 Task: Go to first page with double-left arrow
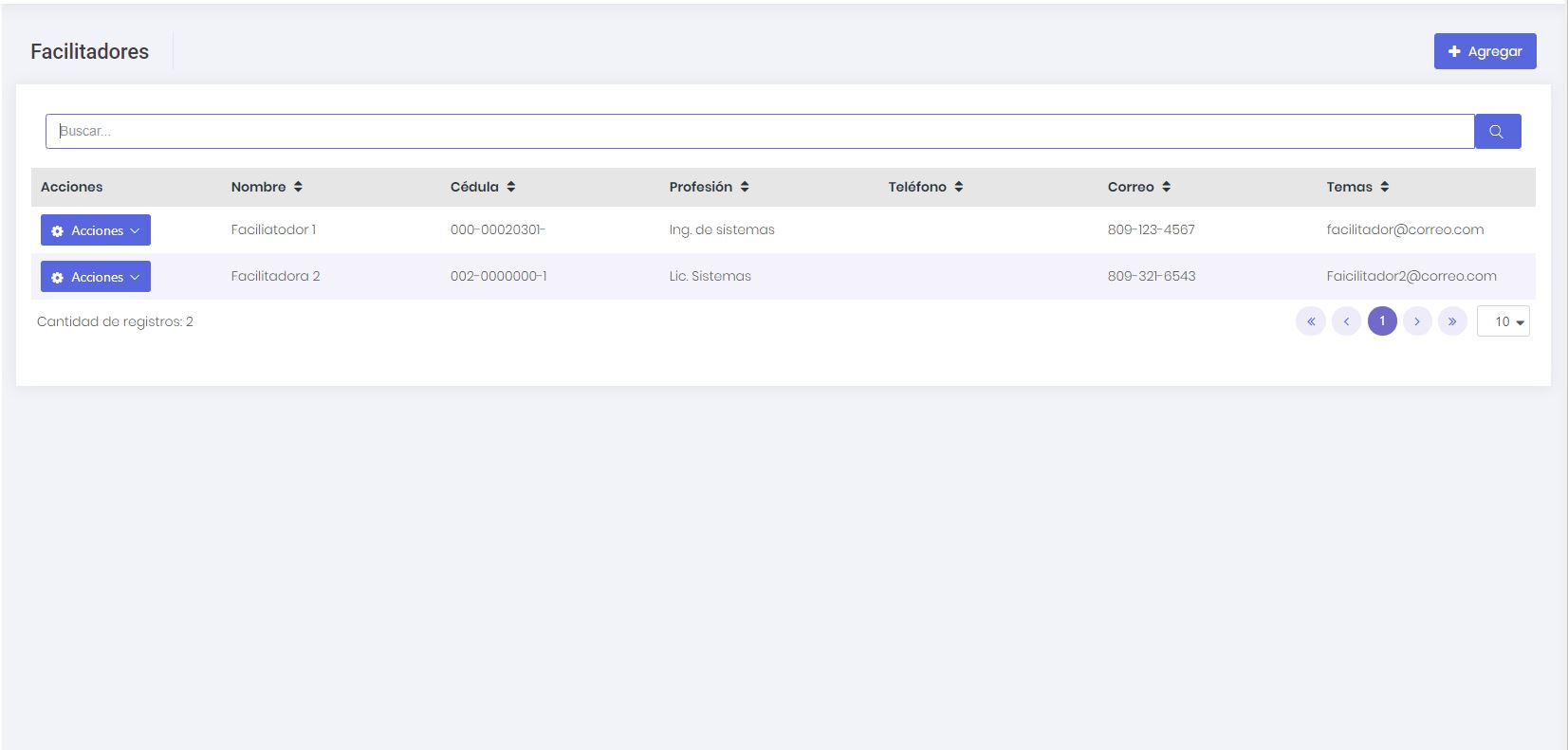tap(1311, 321)
